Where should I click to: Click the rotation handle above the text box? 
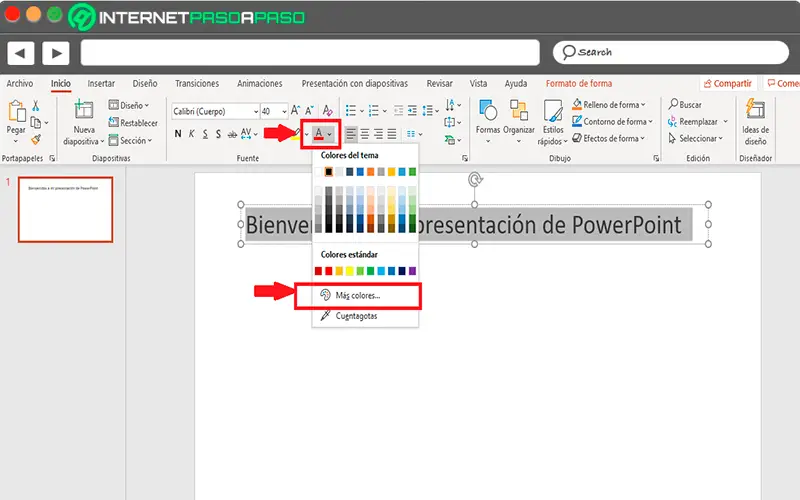[475, 180]
